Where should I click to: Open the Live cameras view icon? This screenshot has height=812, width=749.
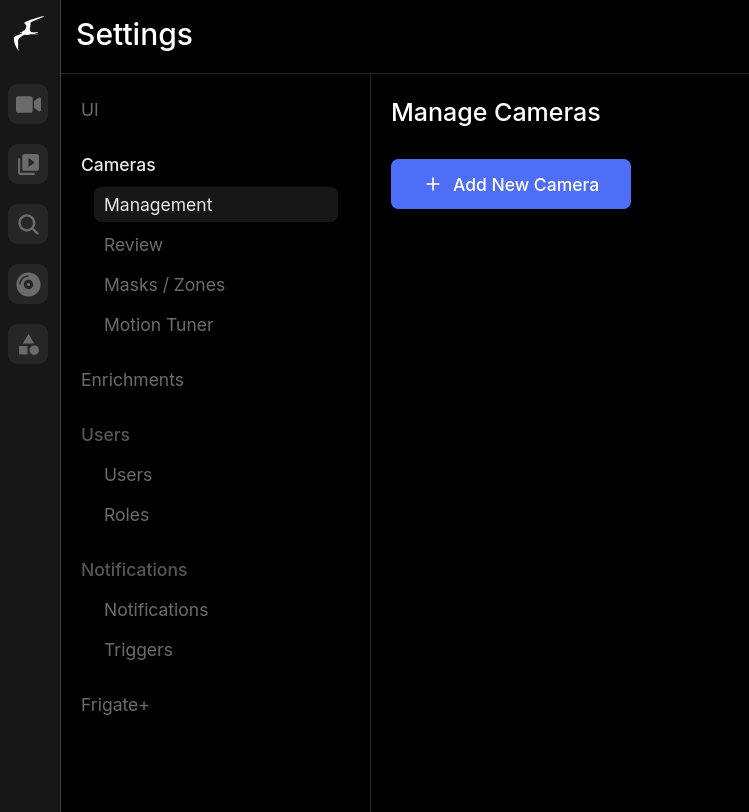28,104
